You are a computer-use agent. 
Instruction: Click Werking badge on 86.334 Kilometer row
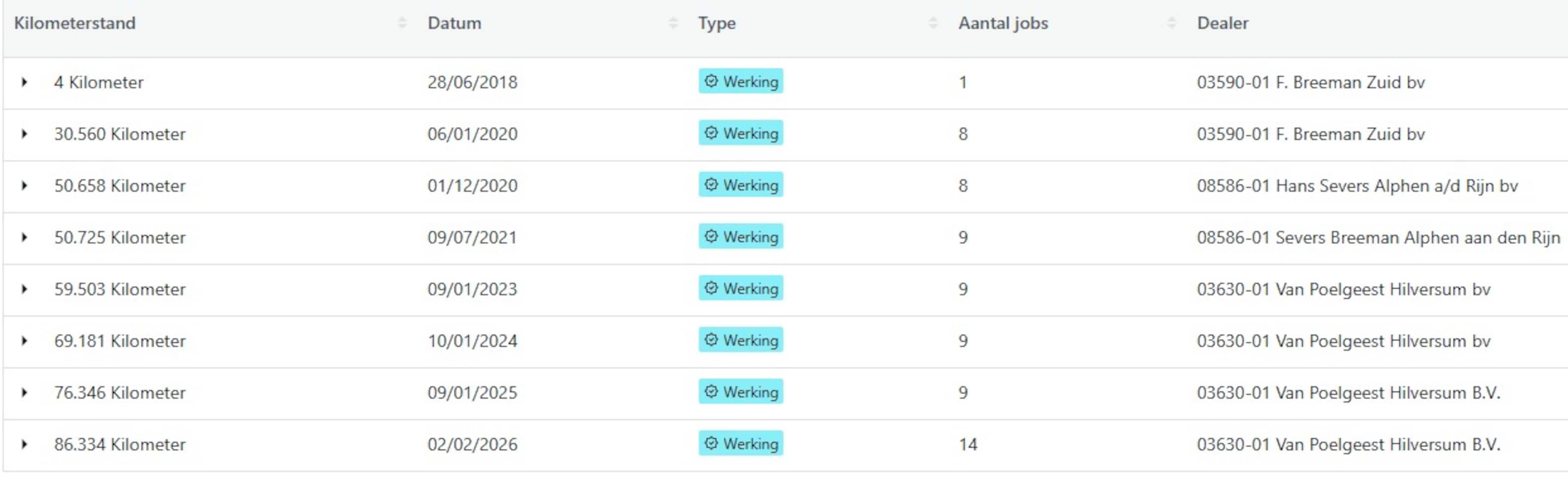pos(741,444)
